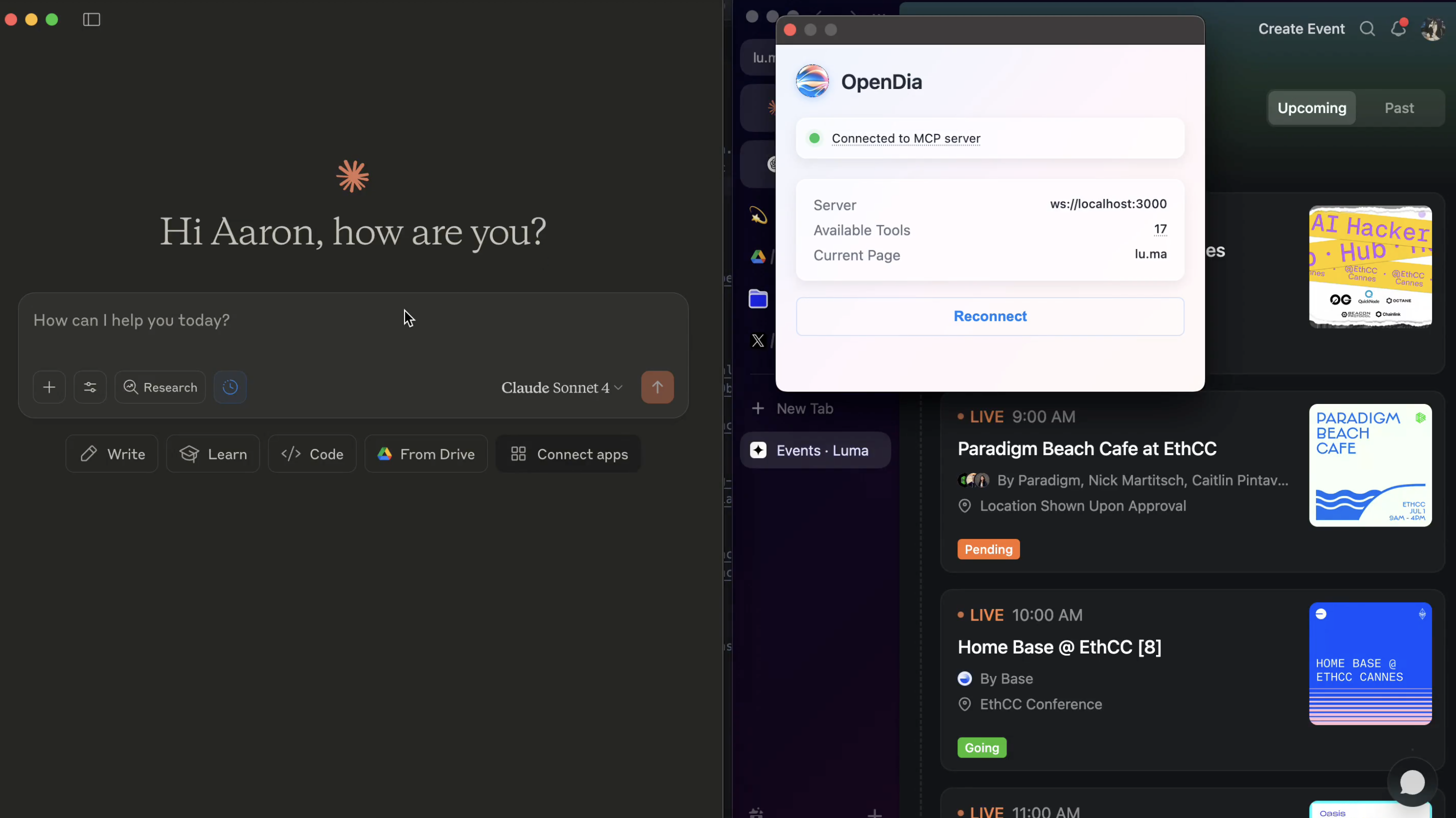The width and height of the screenshot is (1456, 818).
Task: Click the green connection status dot
Action: (814, 138)
